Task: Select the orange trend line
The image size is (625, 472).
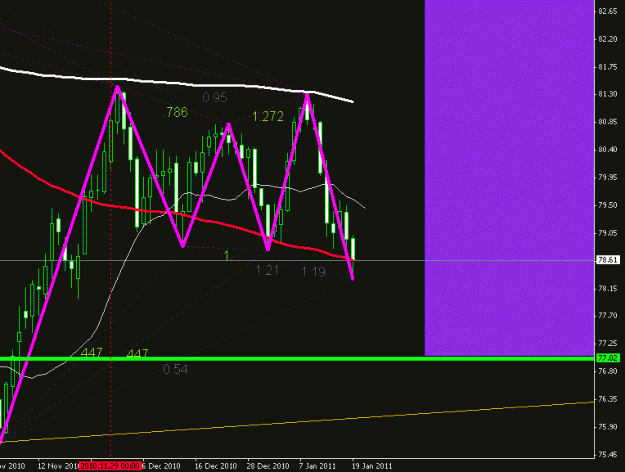Action: [297, 421]
